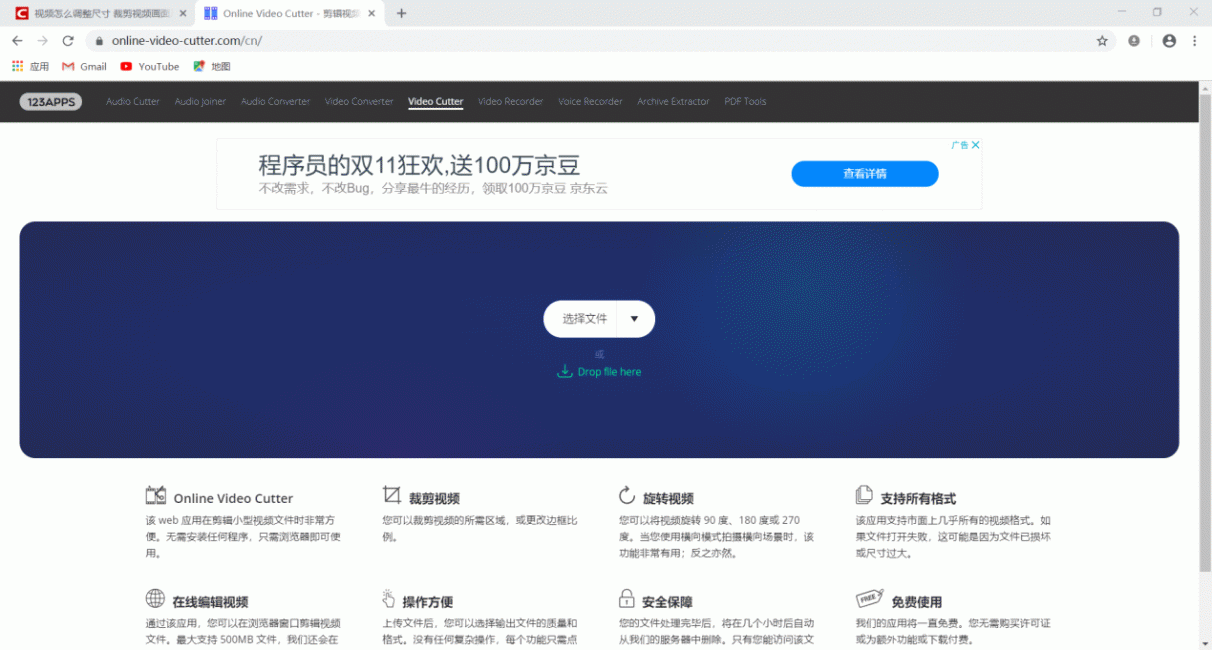Viewport: 1212px width, 650px height.
Task: Go to Audio Cutter in the nav
Action: tap(133, 102)
